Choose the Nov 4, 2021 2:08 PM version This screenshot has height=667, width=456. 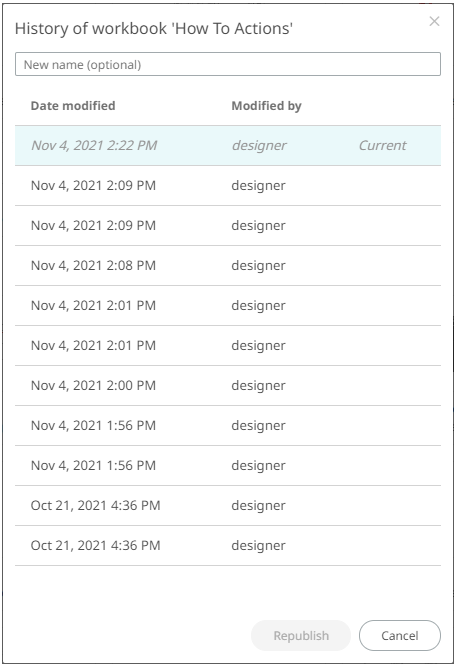228,265
